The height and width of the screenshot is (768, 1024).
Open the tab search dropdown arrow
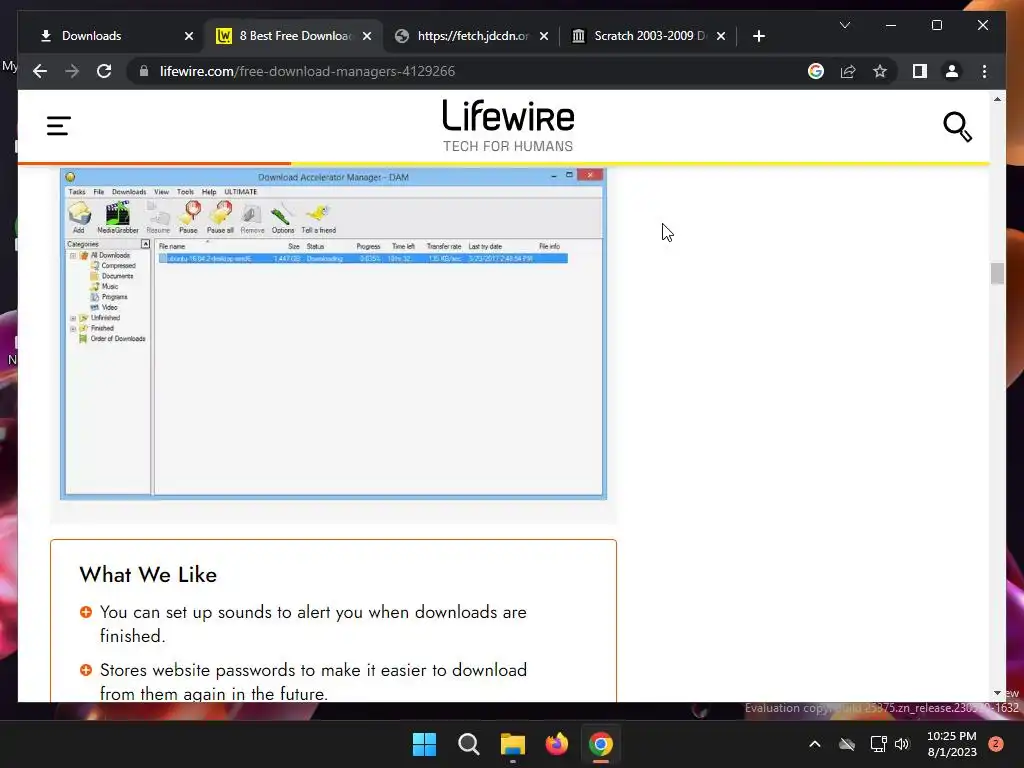[844, 25]
